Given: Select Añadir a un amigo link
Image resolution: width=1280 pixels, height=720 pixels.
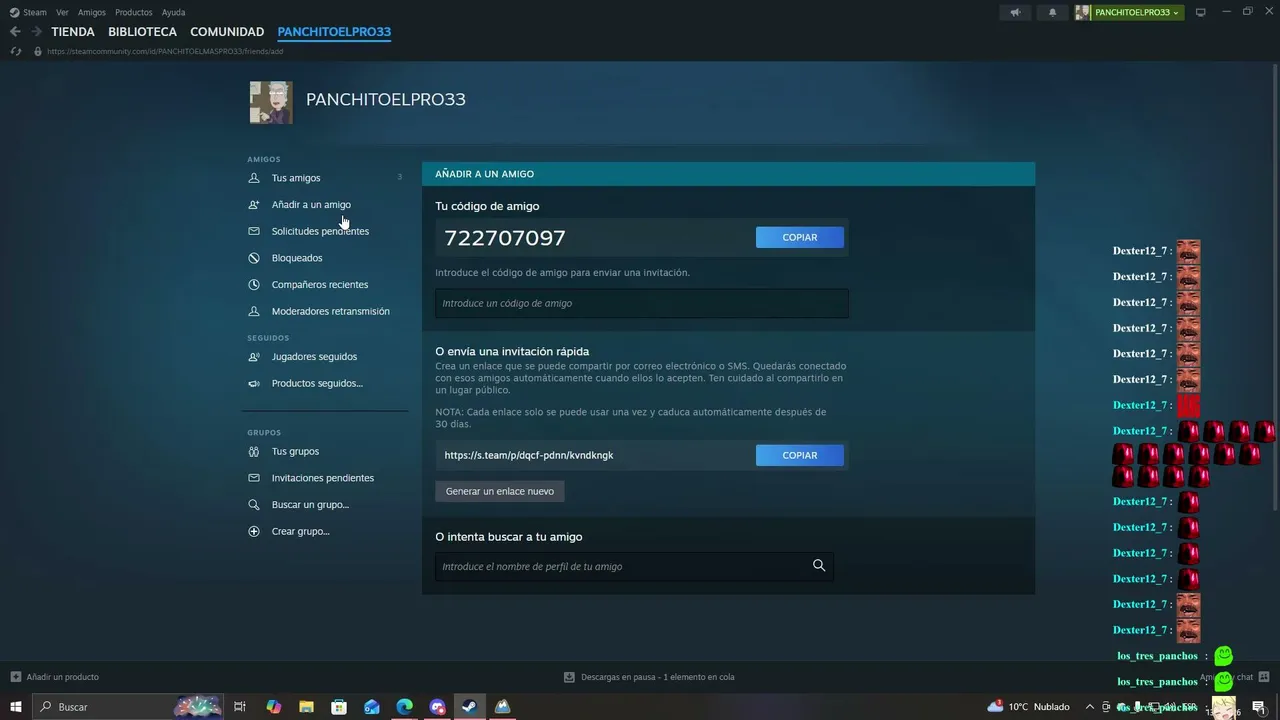Looking at the screenshot, I should click(311, 205).
